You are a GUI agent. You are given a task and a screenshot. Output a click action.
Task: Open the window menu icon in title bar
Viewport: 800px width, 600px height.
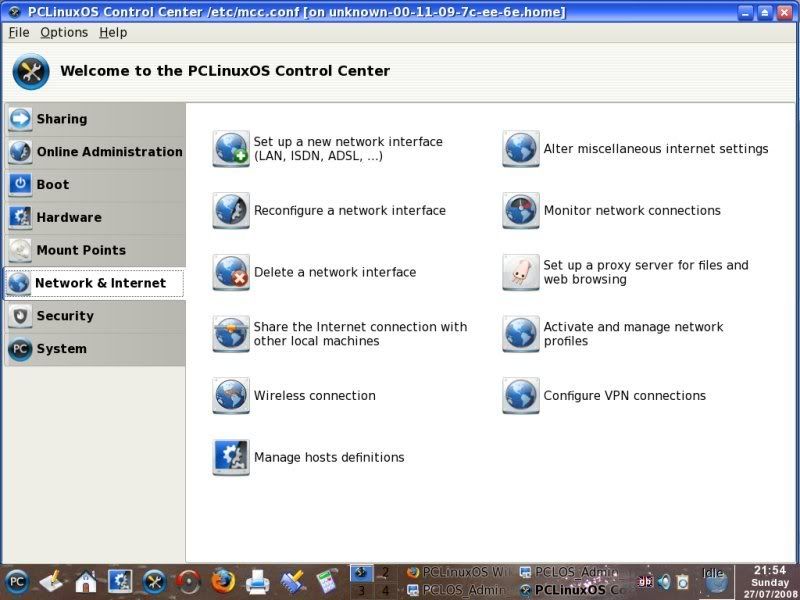click(x=14, y=12)
